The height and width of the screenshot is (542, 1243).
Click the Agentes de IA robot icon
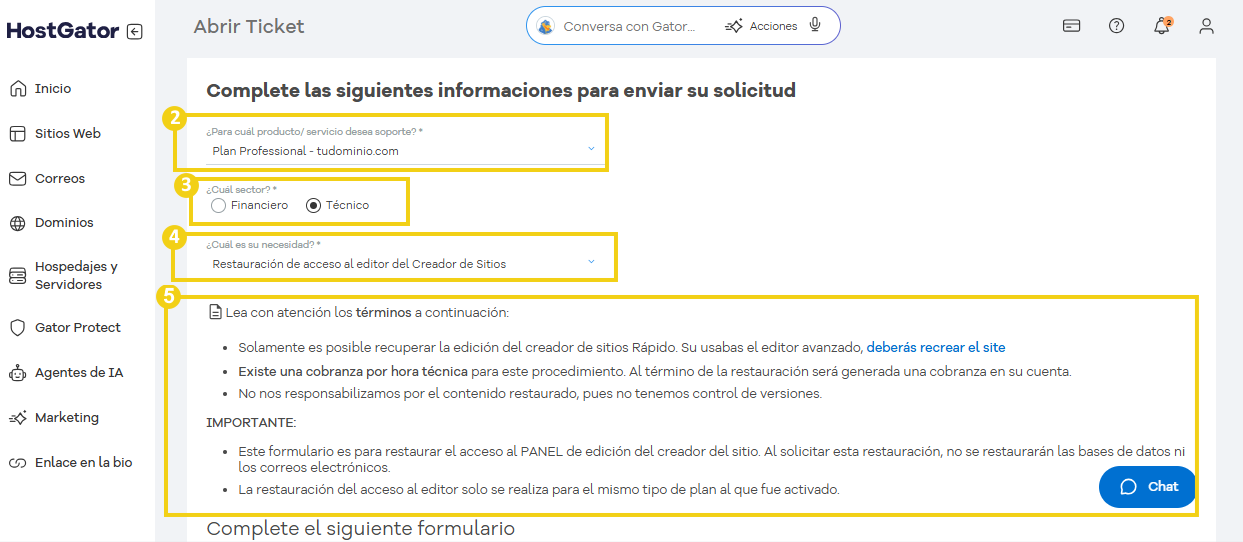pos(17,373)
